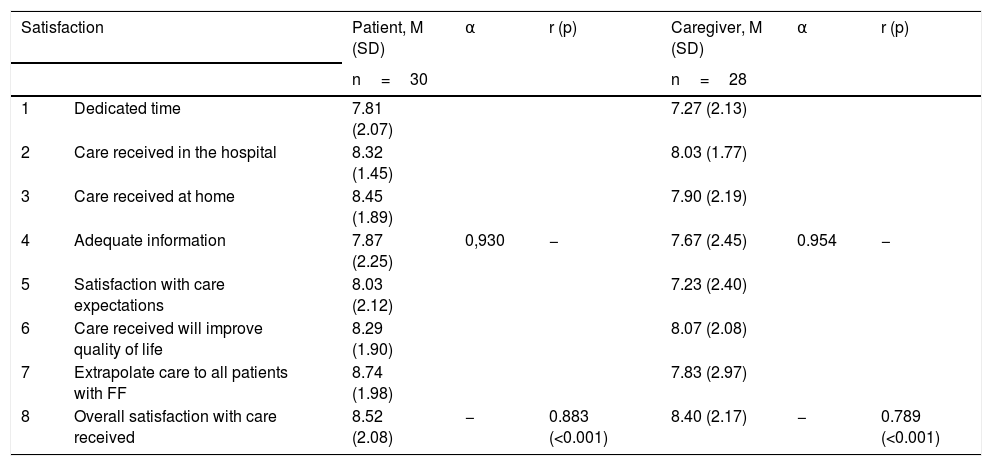Click the caregiver correlation 0.789 cell

[x=908, y=425]
